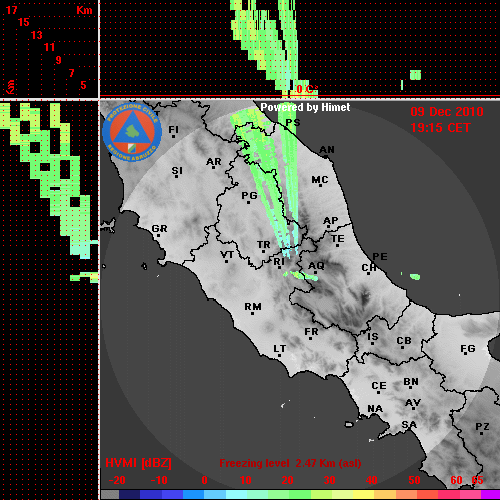This screenshot has height=500, width=500.
Task: Click the RM city marker on map
Action: [252, 313]
